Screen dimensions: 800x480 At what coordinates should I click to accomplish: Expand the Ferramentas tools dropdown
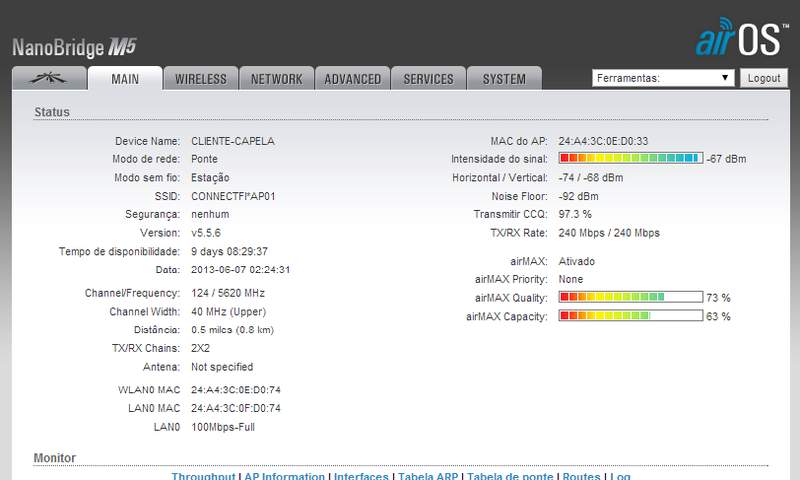pos(663,78)
